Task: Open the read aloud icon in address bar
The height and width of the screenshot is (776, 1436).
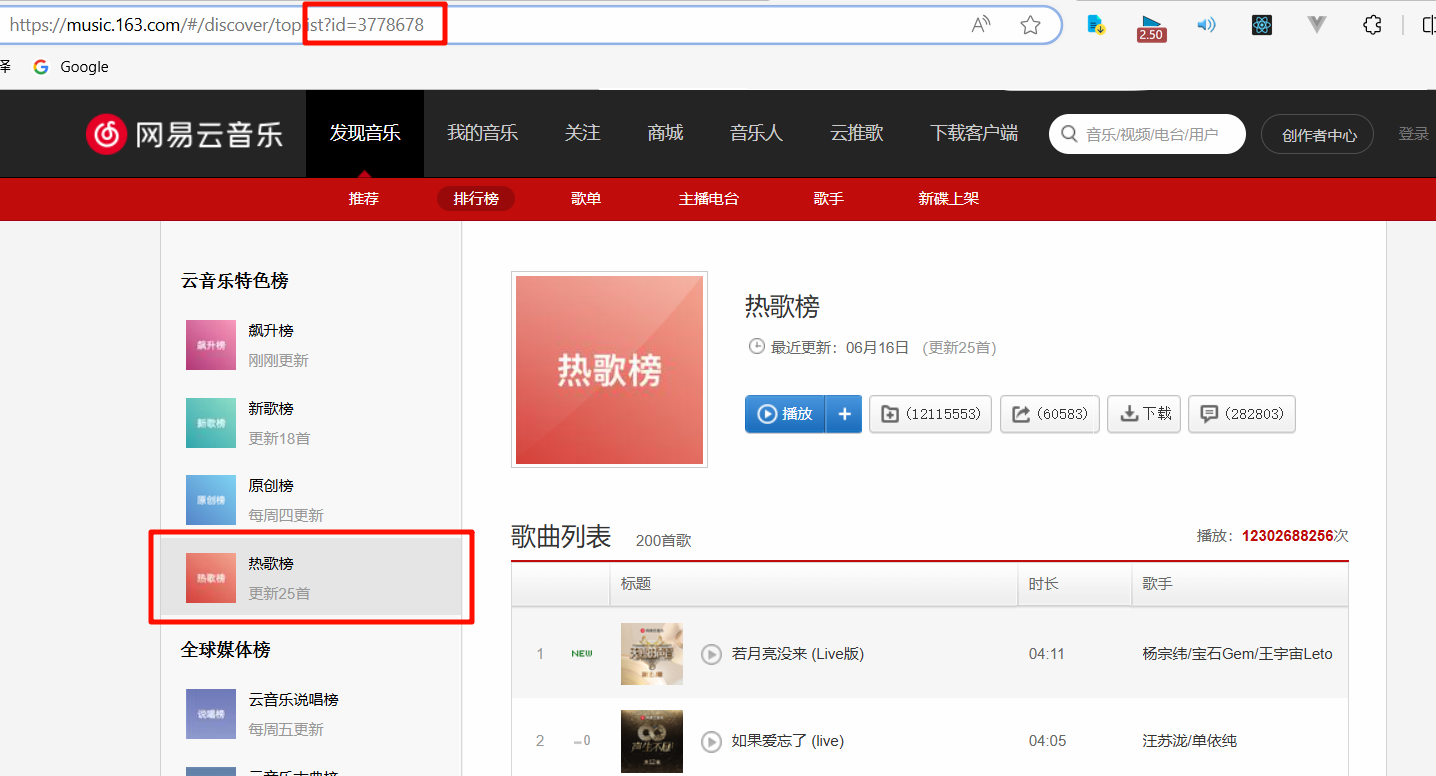Action: pyautogui.click(x=981, y=26)
